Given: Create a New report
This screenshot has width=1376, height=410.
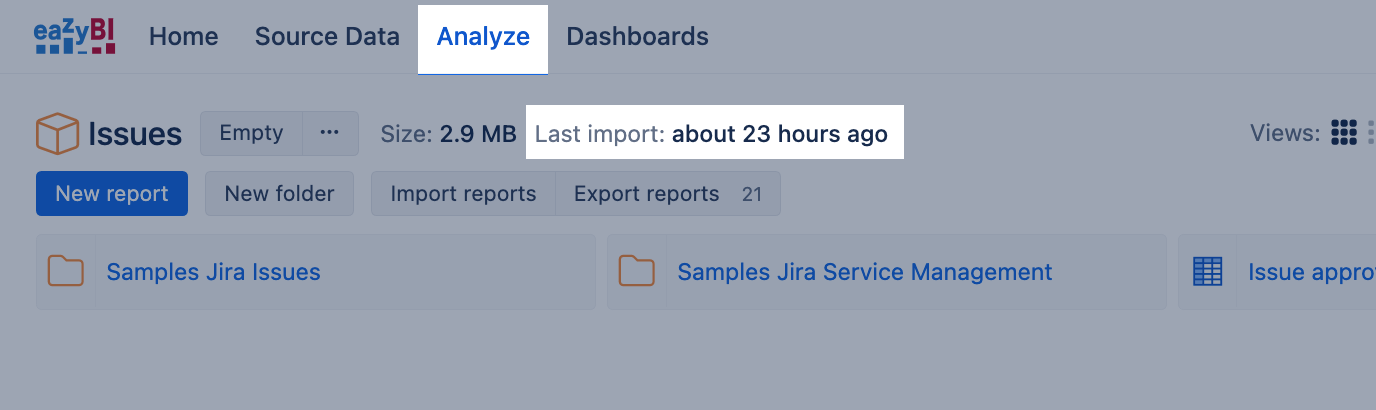Looking at the screenshot, I should click(112, 194).
